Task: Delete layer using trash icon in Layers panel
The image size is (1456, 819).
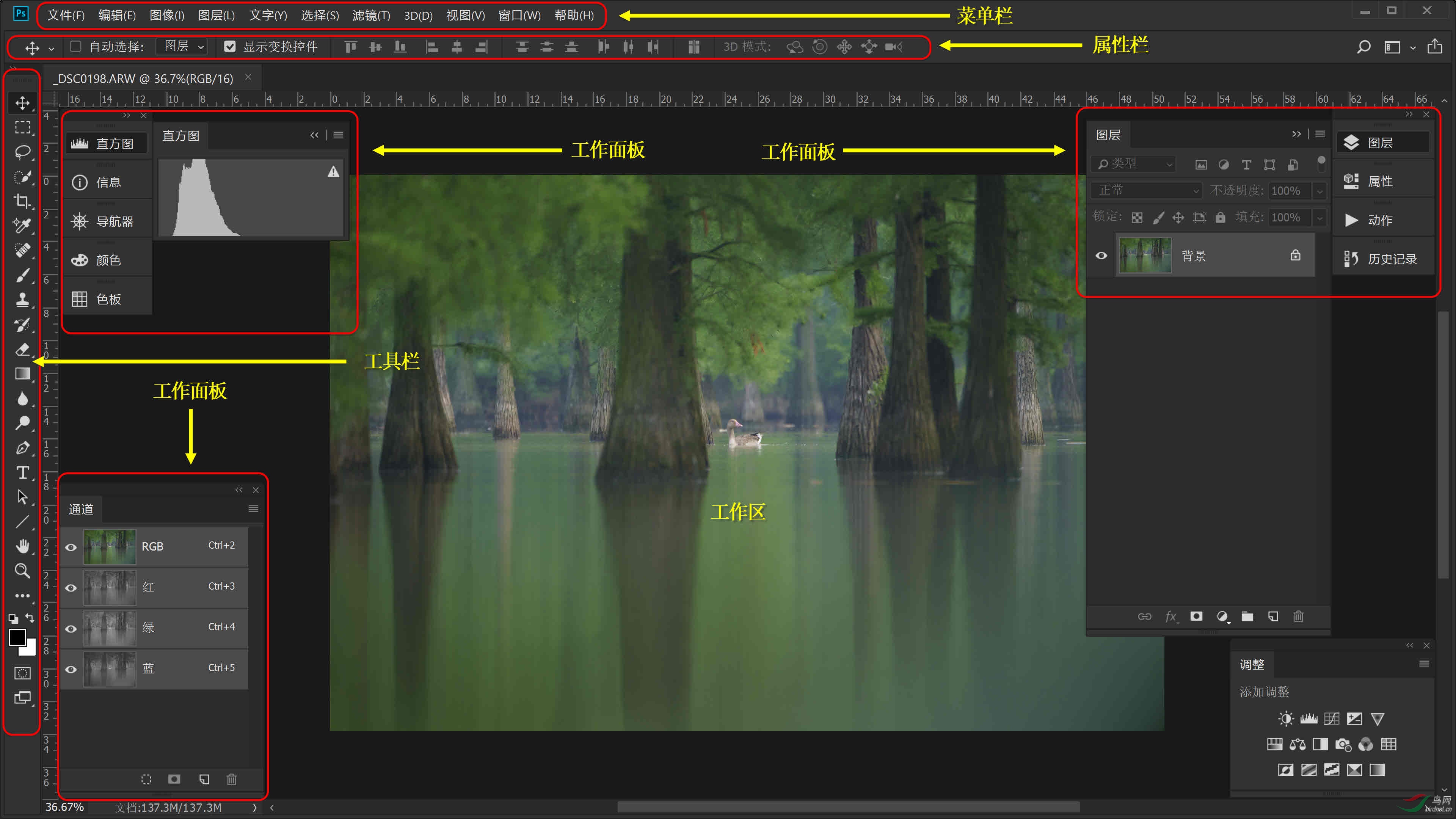Action: point(1298,617)
